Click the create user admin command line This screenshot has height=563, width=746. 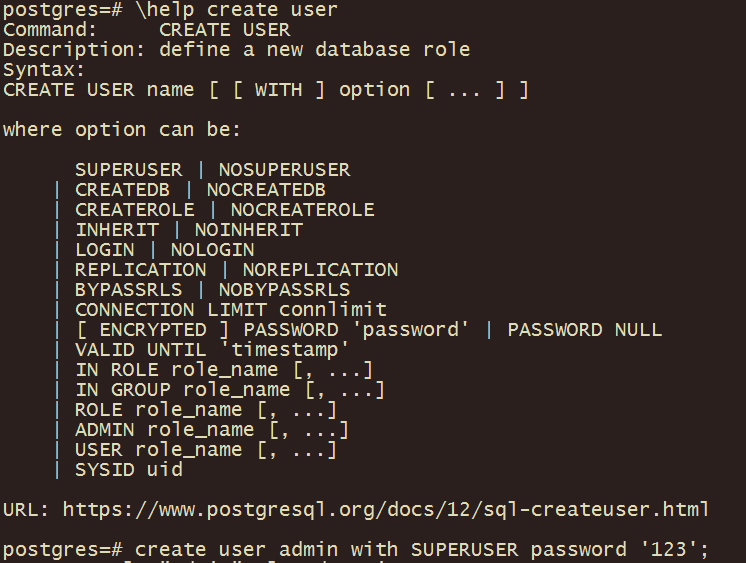[x=422, y=550]
